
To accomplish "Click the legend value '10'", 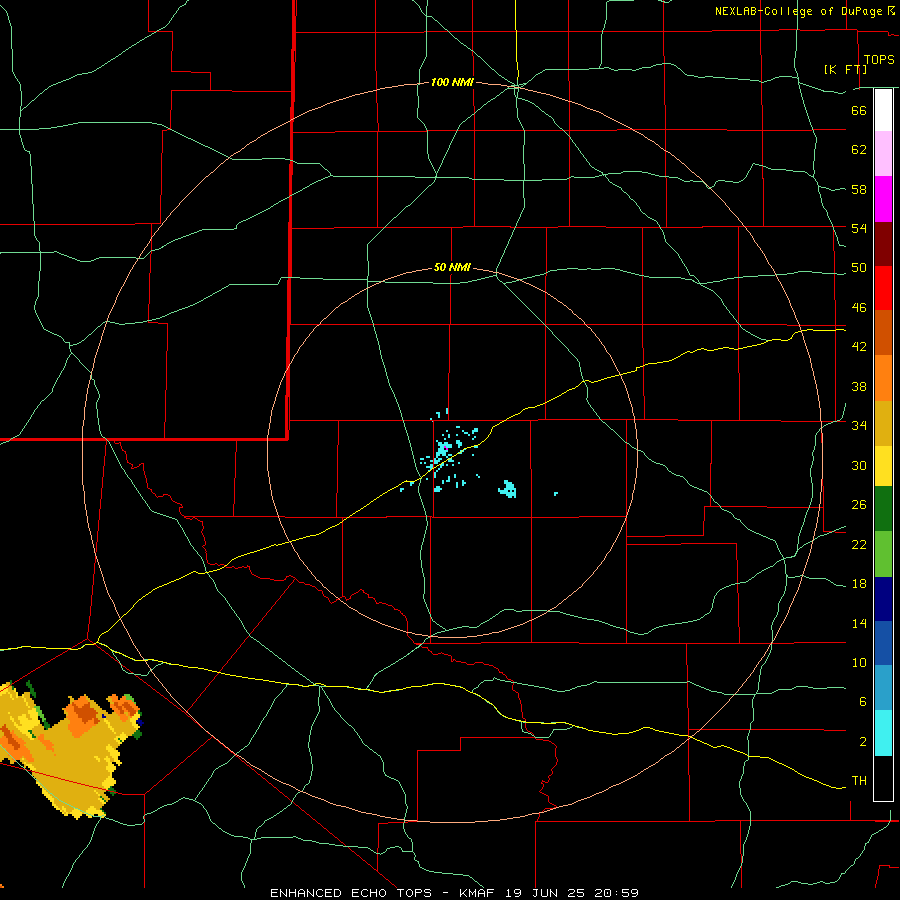I will [859, 663].
